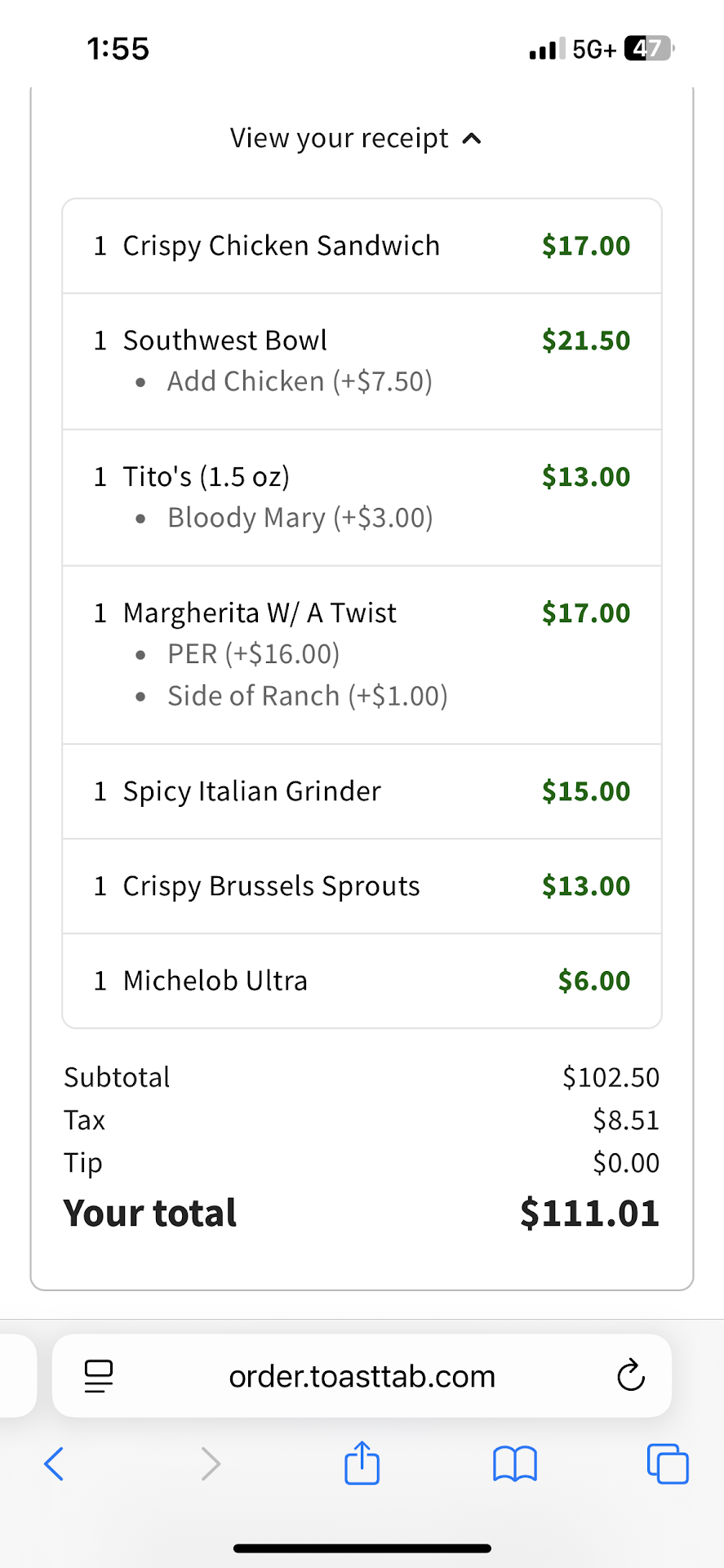724x1568 pixels.
Task: Tap the Safari back arrow
Action: click(54, 1463)
